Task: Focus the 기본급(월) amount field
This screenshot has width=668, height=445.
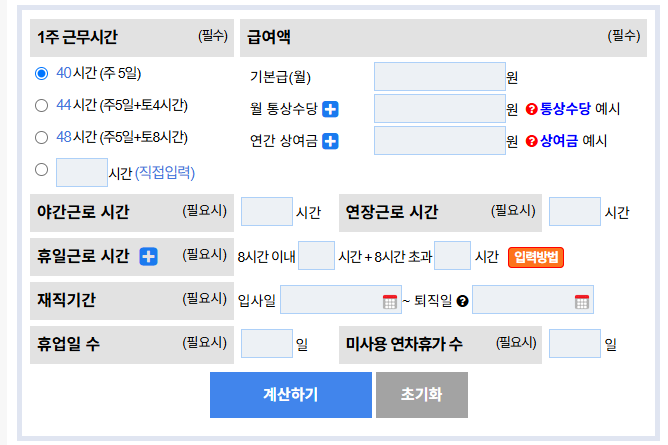Action: tap(440, 77)
